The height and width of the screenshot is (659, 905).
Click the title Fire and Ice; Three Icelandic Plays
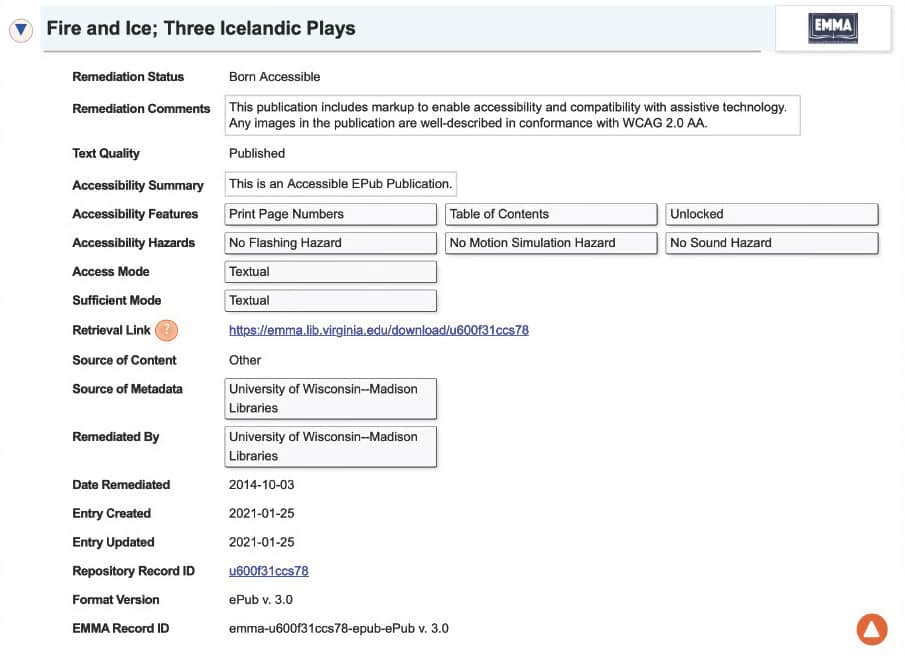(x=201, y=28)
